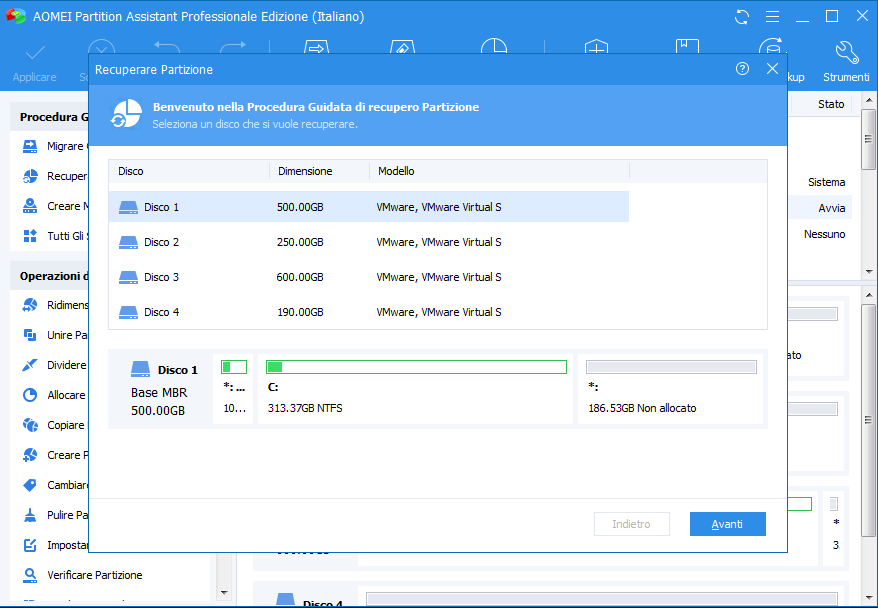Click the Stato column header

pos(831,104)
